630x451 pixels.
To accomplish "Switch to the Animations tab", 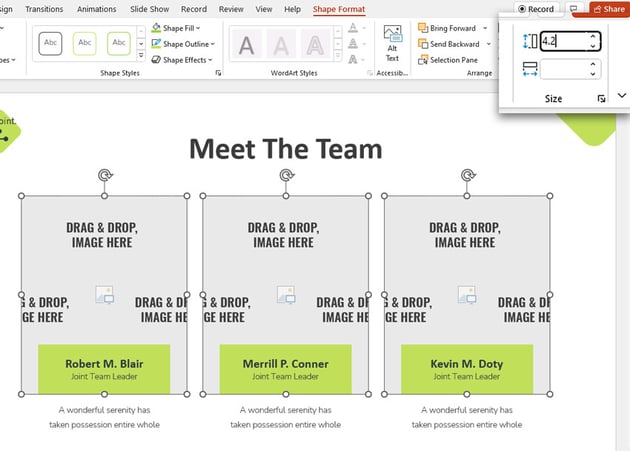I will point(96,9).
